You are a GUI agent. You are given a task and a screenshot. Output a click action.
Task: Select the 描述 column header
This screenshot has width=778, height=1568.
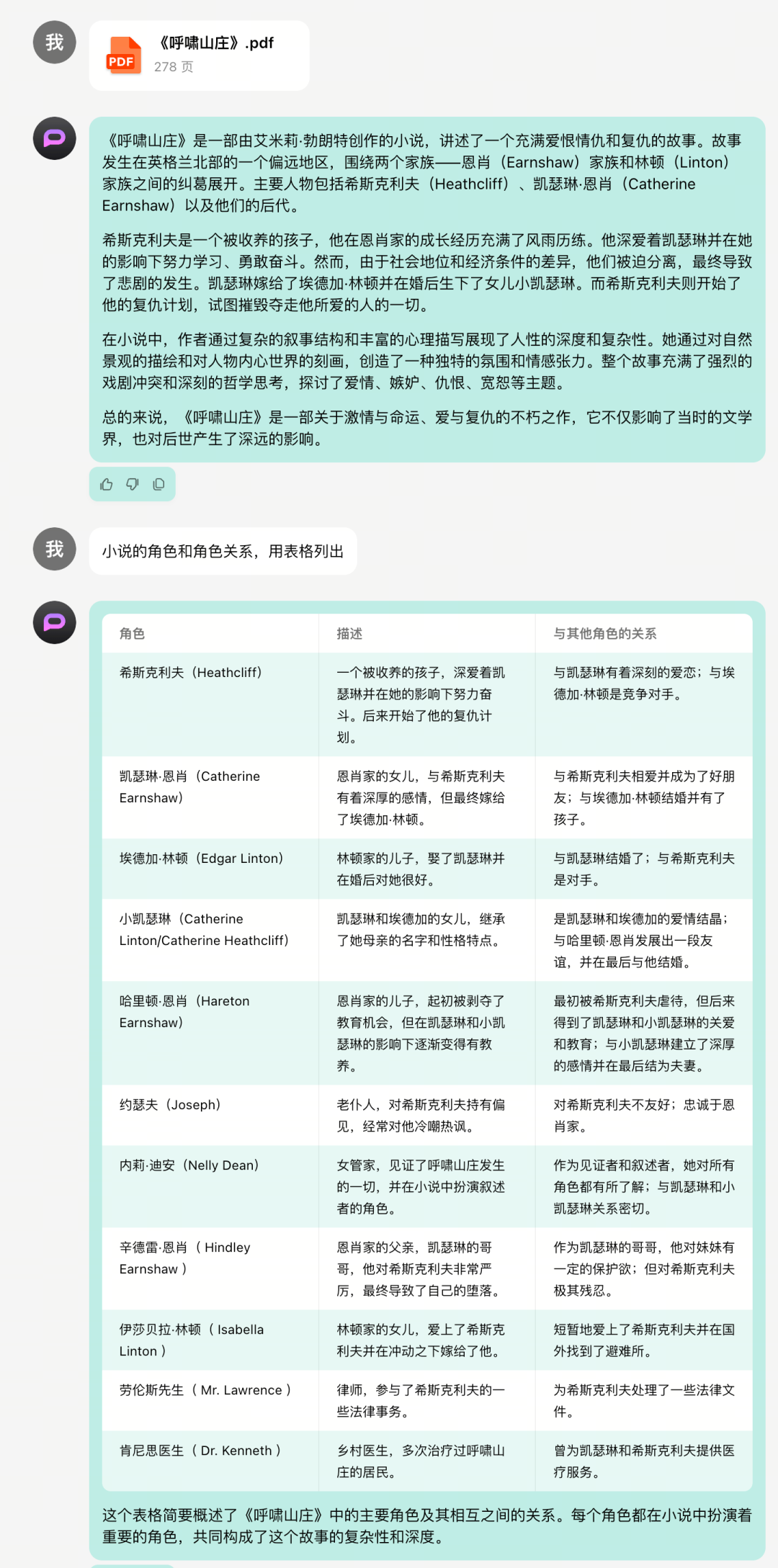[x=349, y=634]
